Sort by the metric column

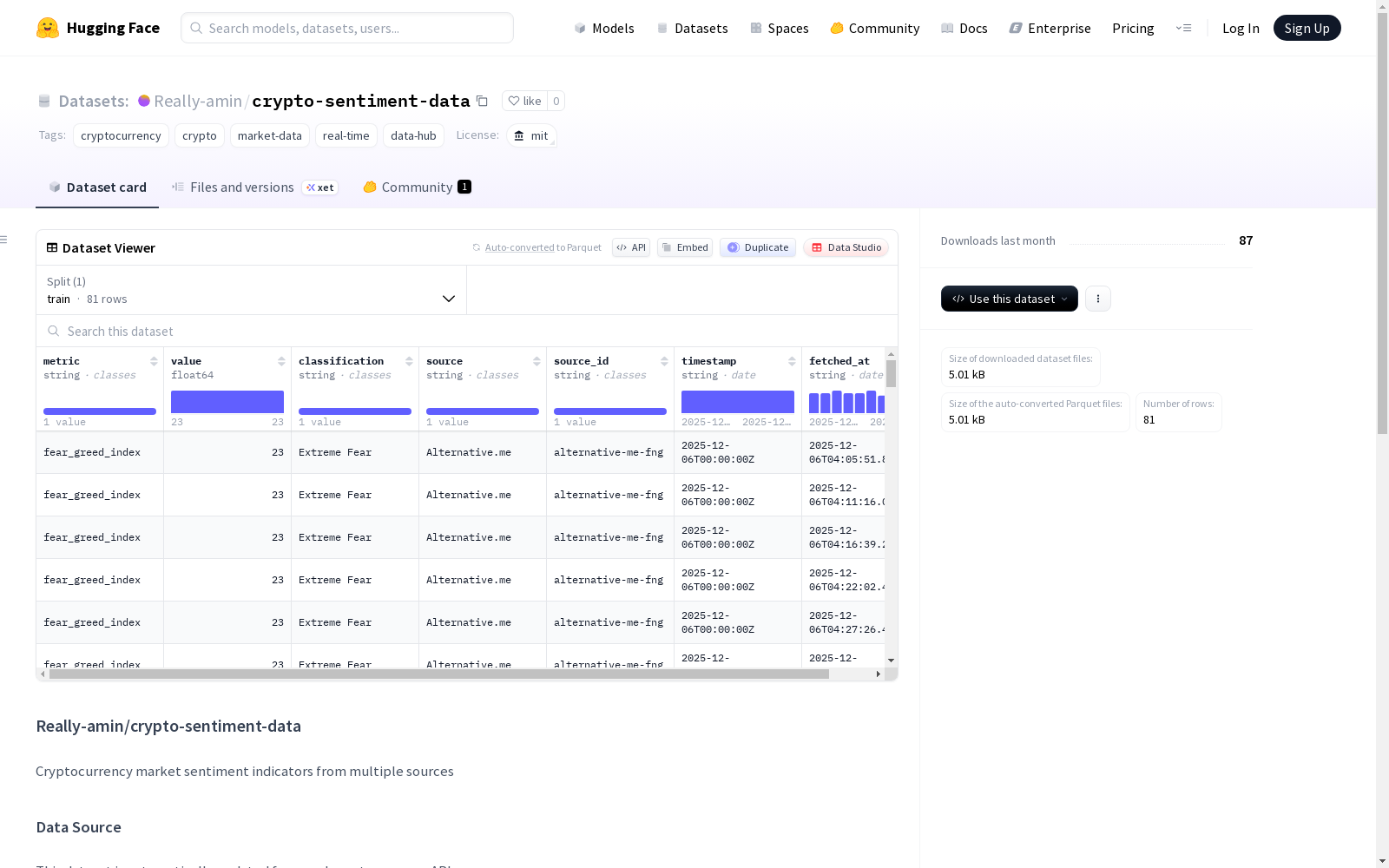(x=154, y=361)
